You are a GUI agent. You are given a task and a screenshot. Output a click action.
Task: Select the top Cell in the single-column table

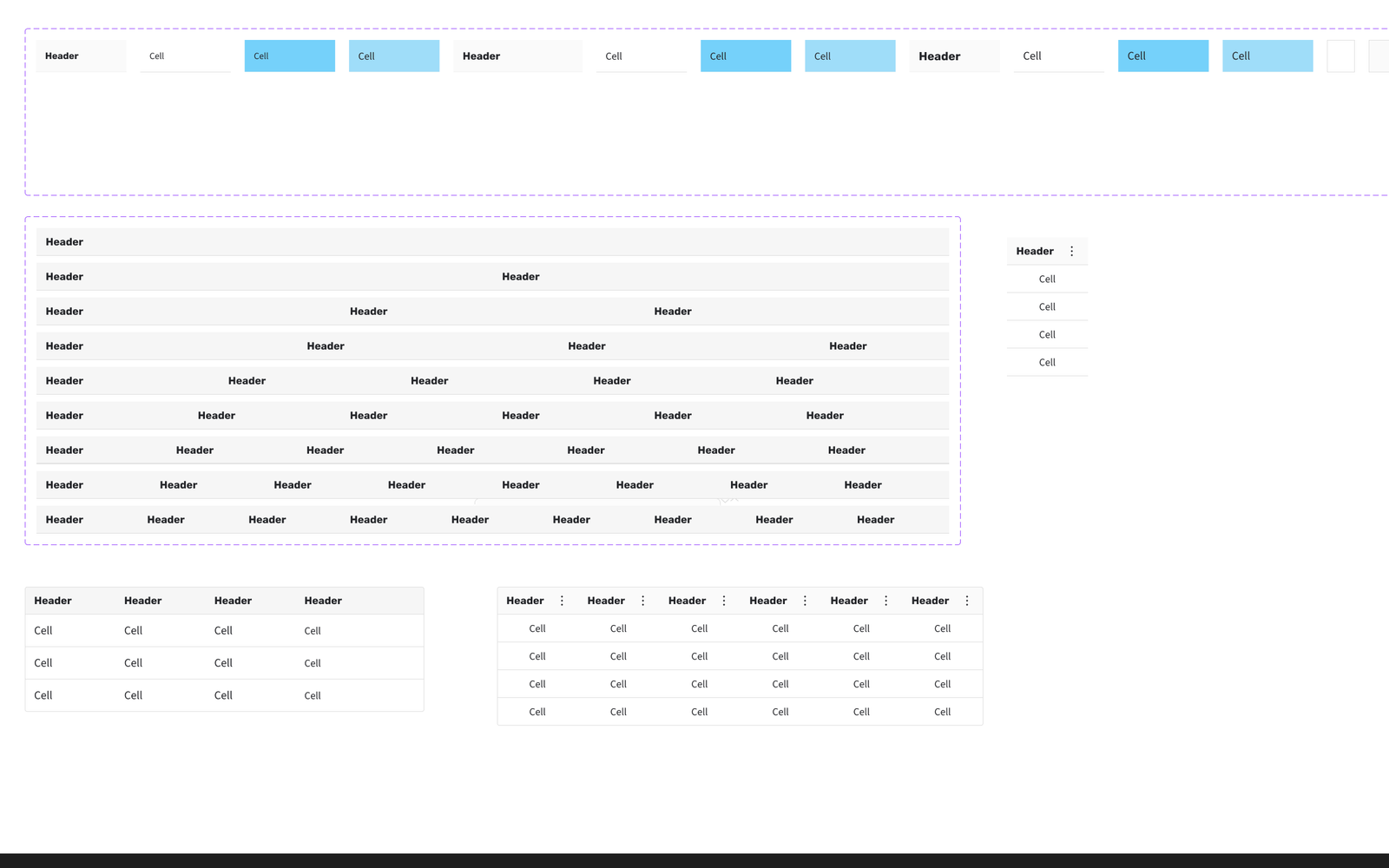point(1047,279)
